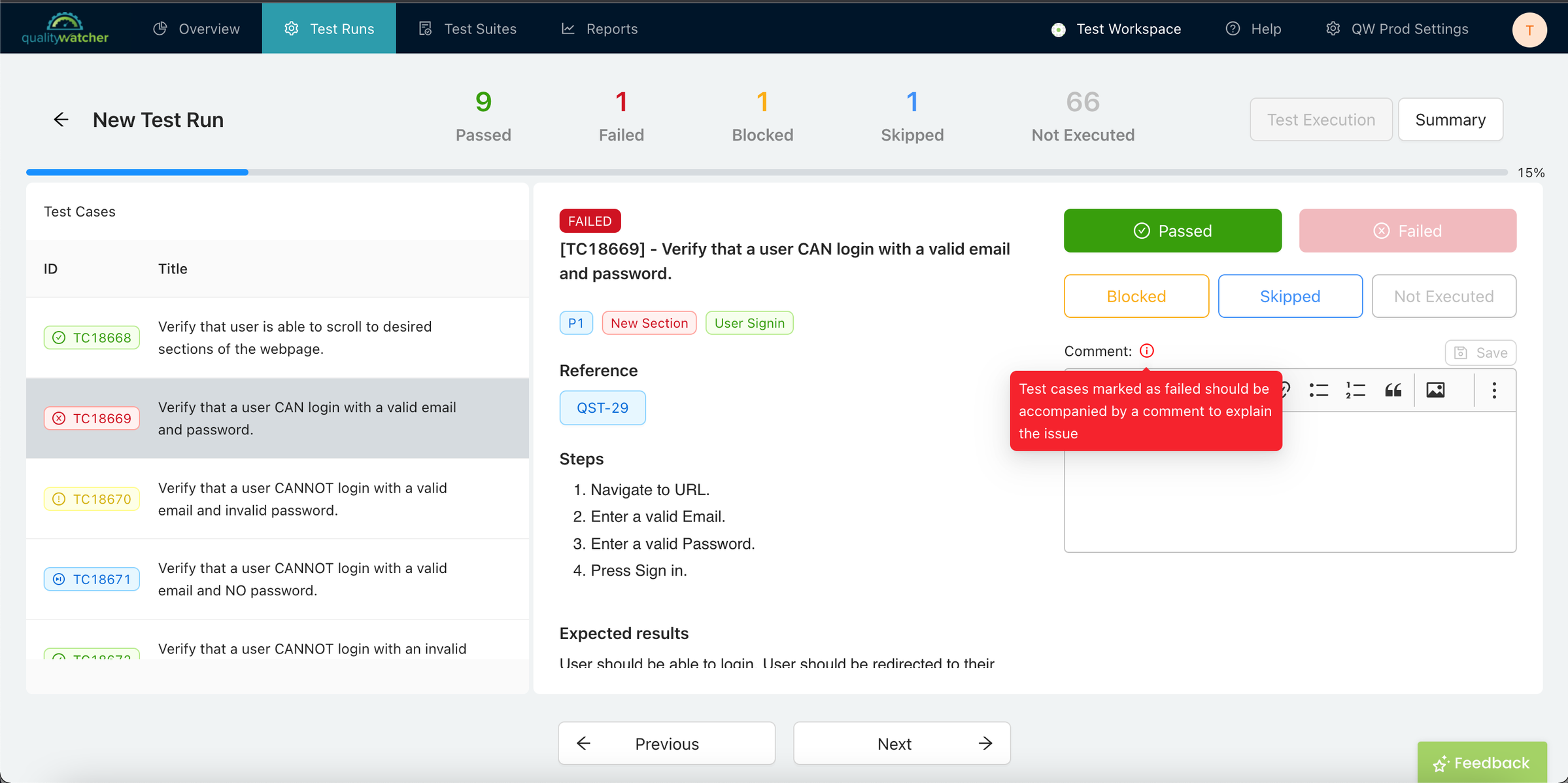The image size is (1568, 783).
Task: Select test case TC18671
Action: 92,579
